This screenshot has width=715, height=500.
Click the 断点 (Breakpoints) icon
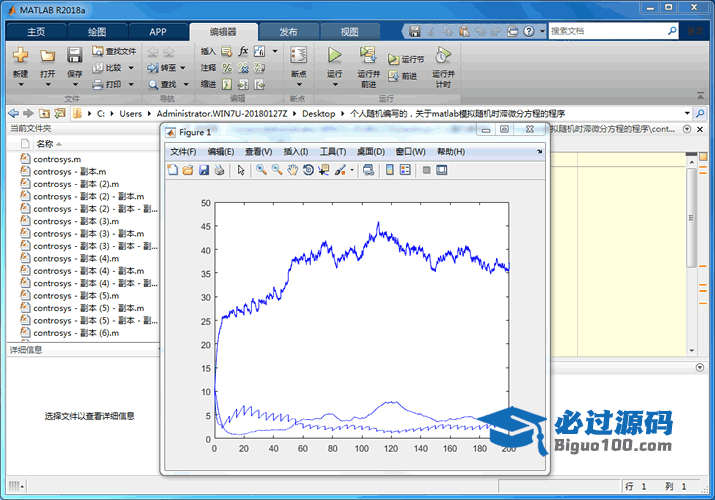(x=299, y=55)
